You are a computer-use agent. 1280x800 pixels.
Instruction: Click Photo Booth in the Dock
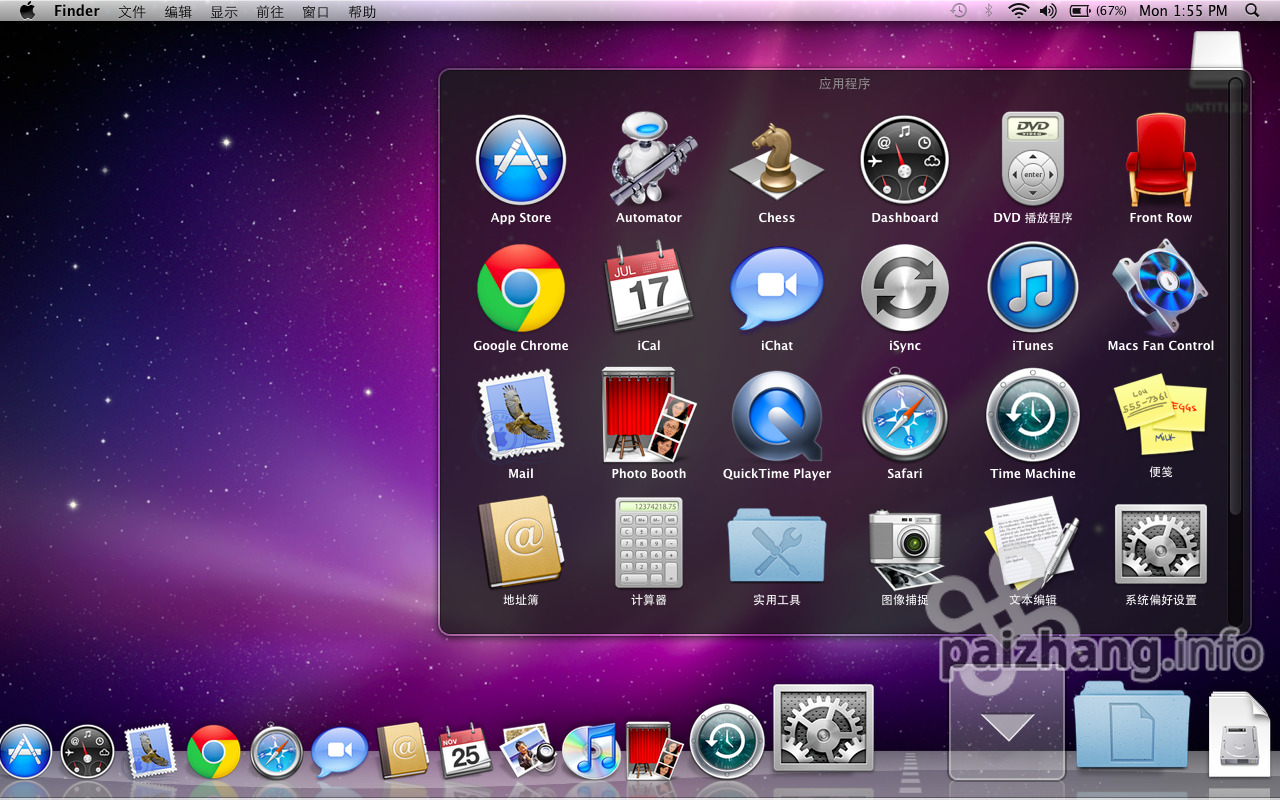(x=654, y=751)
